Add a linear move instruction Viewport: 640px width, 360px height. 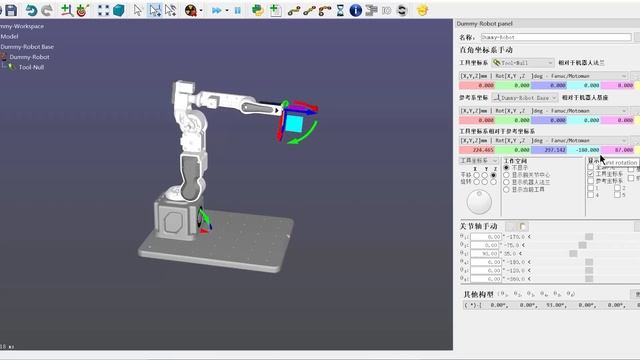pyautogui.click(x=309, y=11)
